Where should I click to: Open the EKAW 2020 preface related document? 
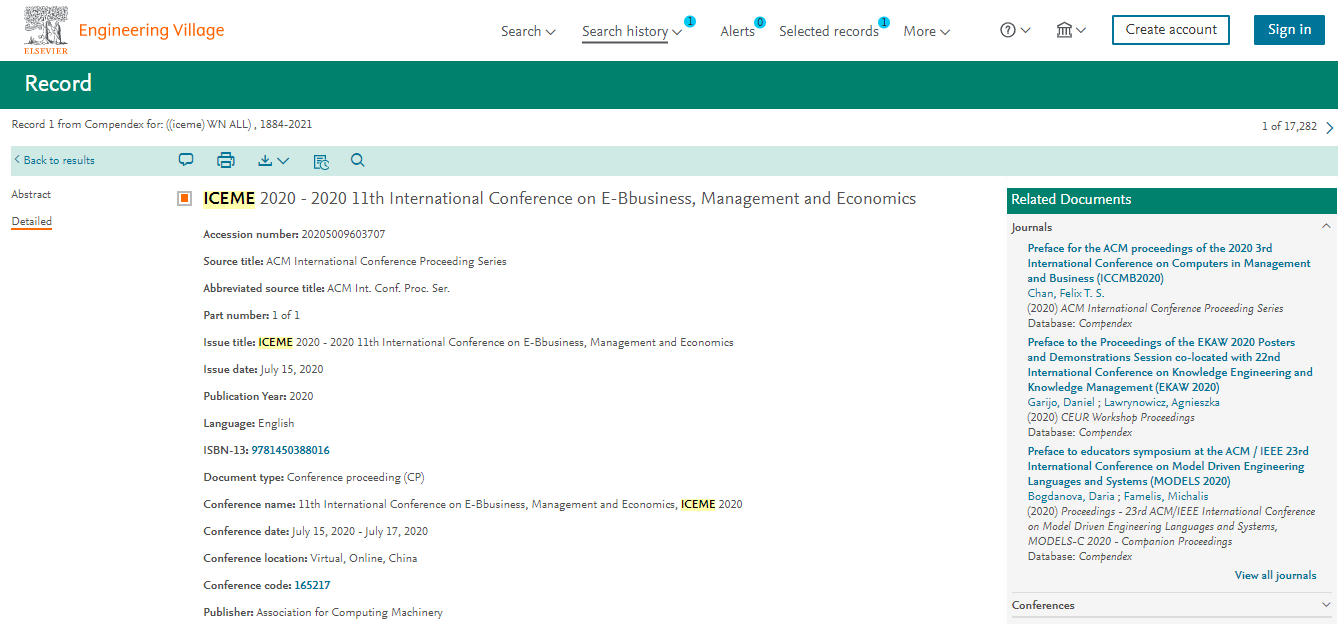[1170, 364]
